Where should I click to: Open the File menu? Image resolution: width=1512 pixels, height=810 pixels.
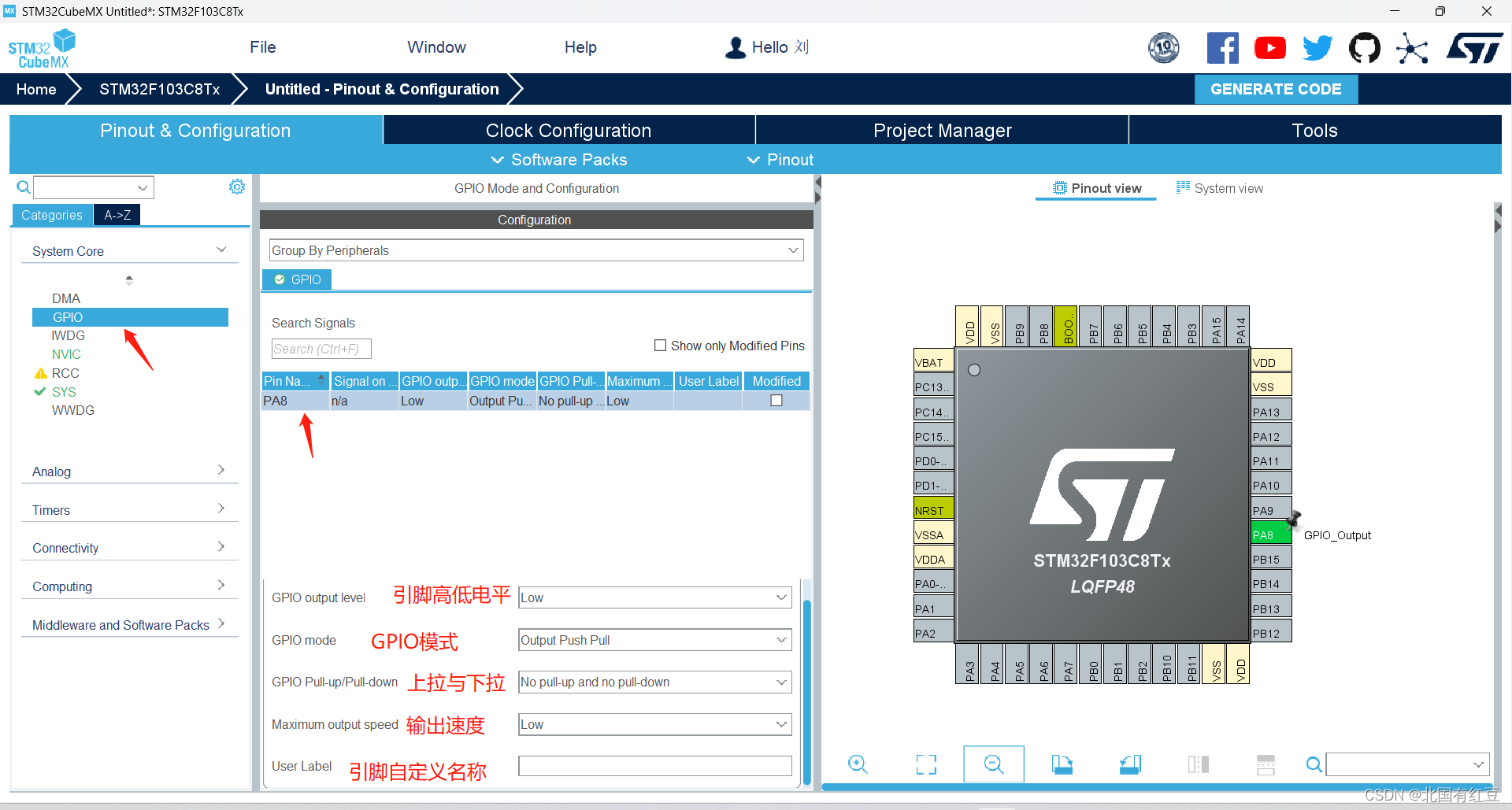[262, 47]
